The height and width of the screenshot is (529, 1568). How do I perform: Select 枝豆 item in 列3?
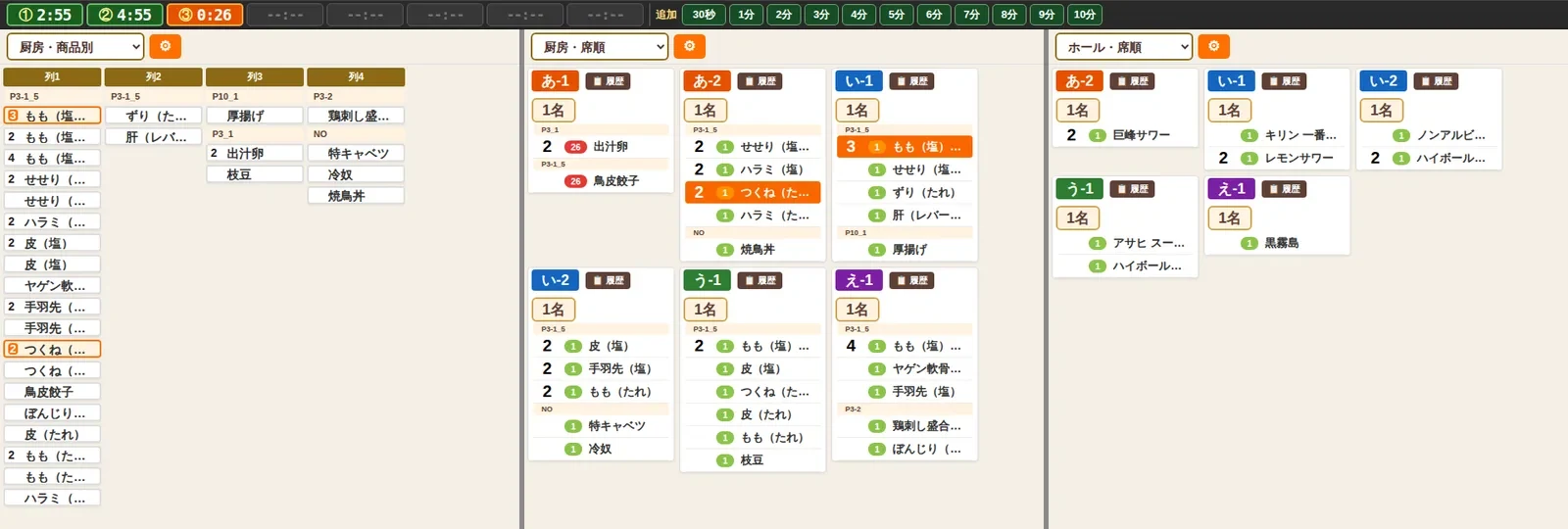pos(255,174)
